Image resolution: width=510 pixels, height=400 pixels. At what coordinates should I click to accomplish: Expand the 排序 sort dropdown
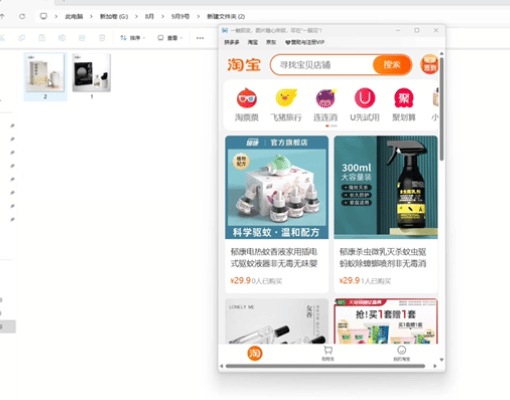pos(133,38)
